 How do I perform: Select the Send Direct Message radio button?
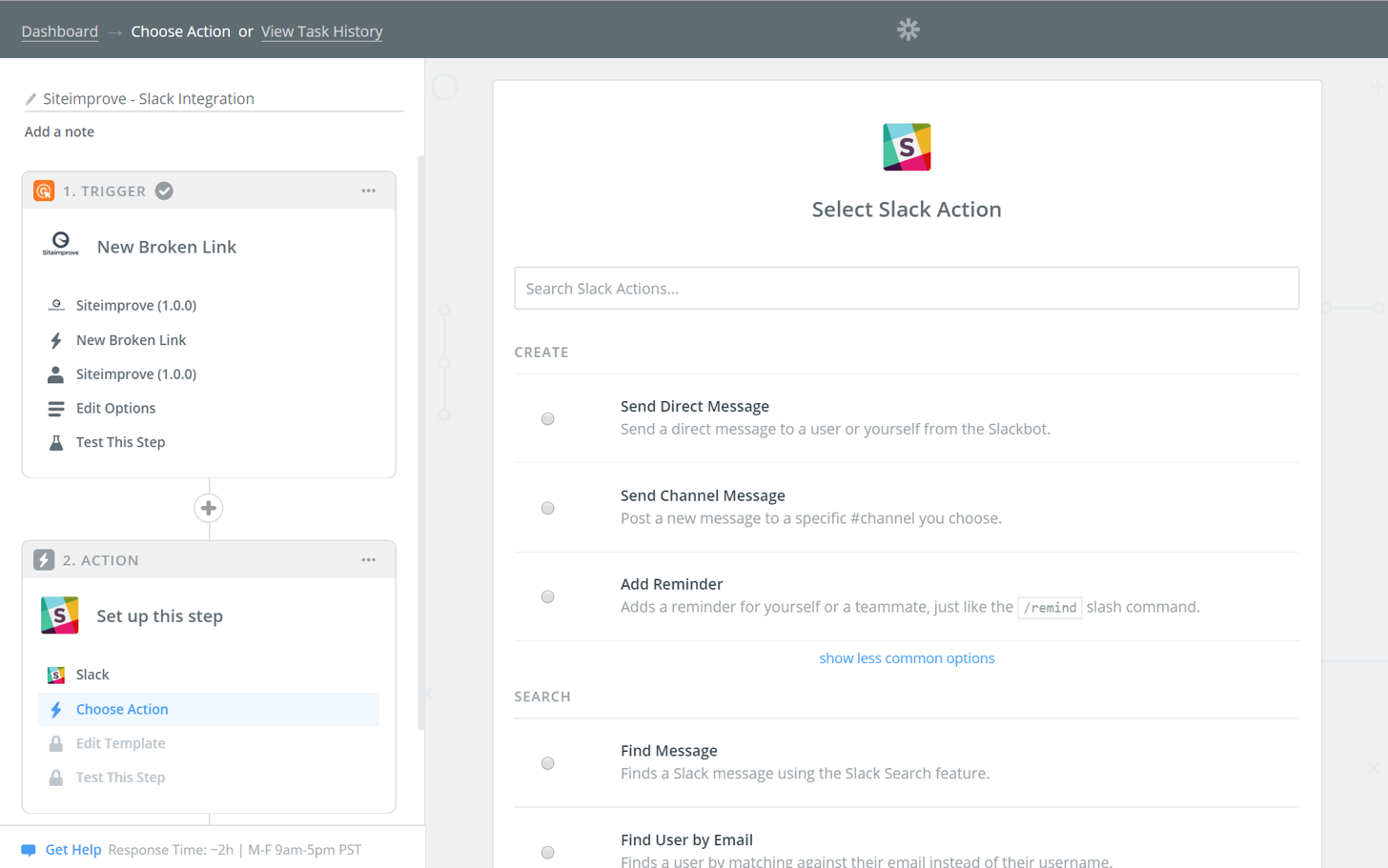click(x=547, y=418)
